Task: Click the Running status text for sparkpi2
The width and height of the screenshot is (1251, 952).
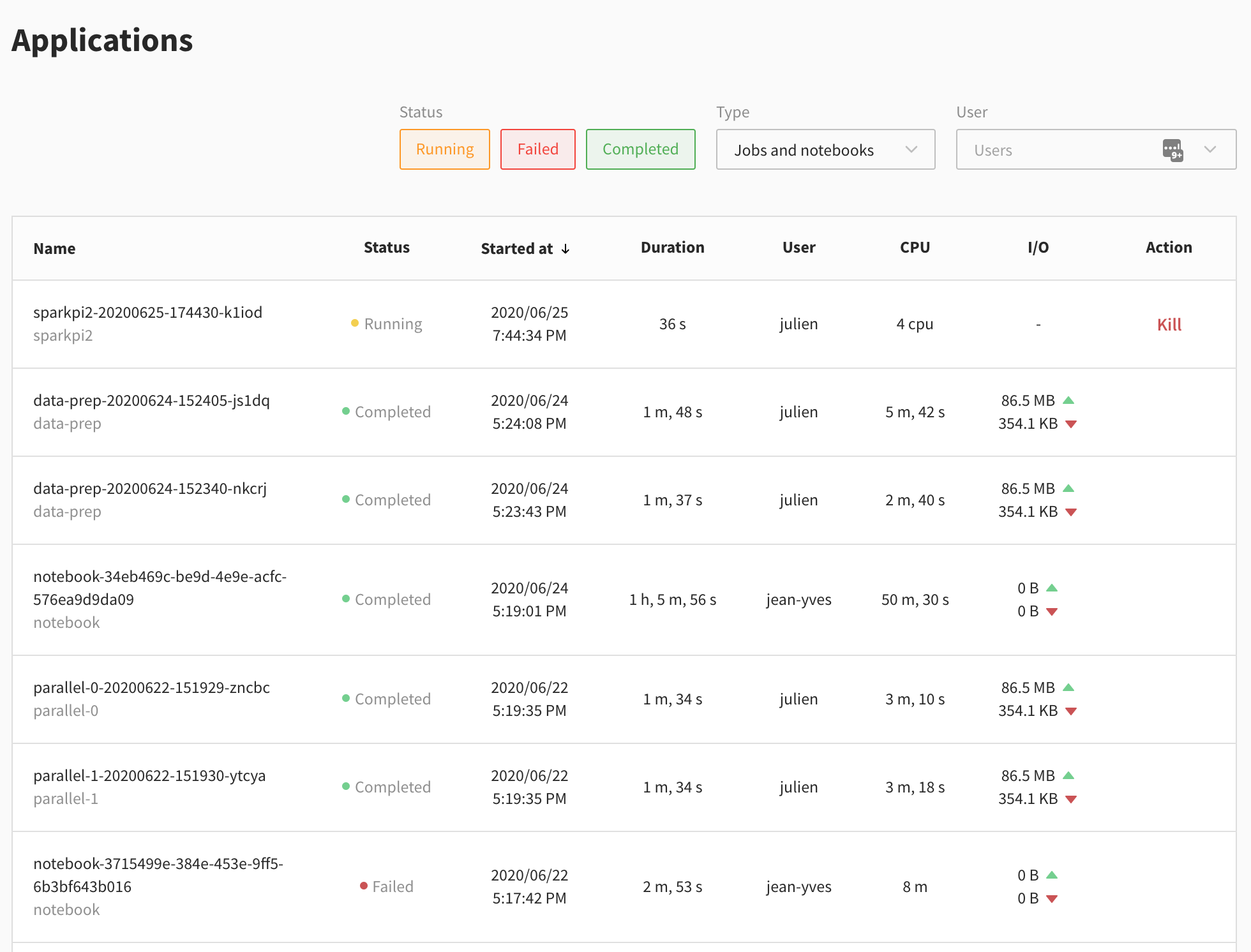Action: (x=393, y=324)
